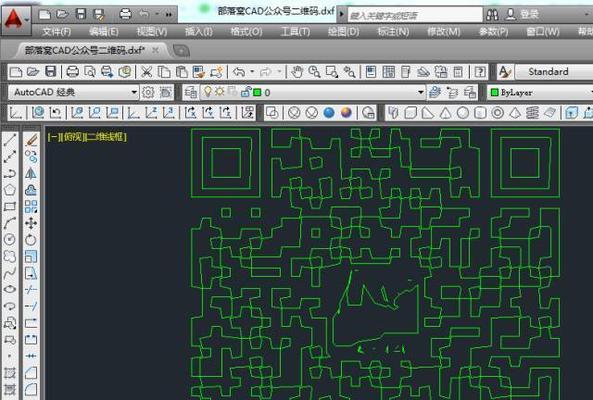Open the 格式(O) menu
This screenshot has width=593, height=400.
(246, 32)
